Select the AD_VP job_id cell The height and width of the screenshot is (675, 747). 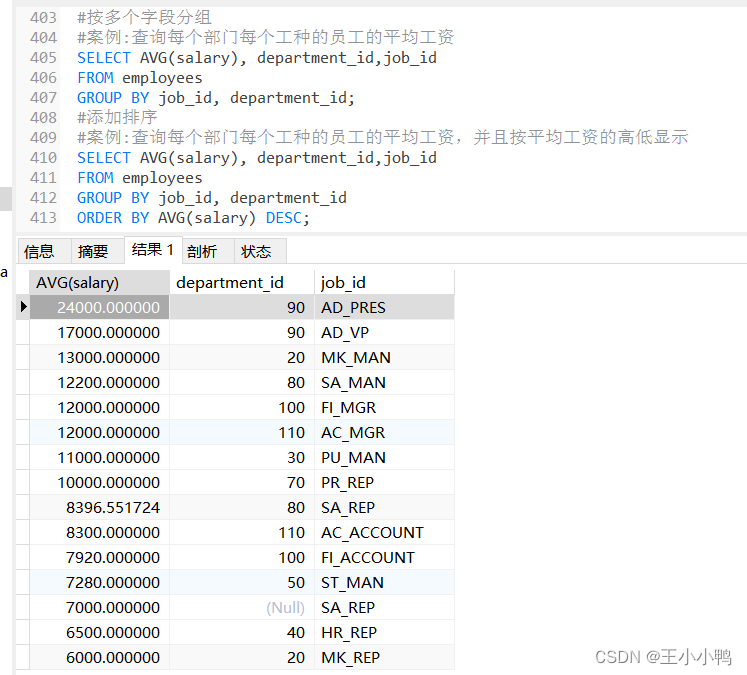(384, 332)
